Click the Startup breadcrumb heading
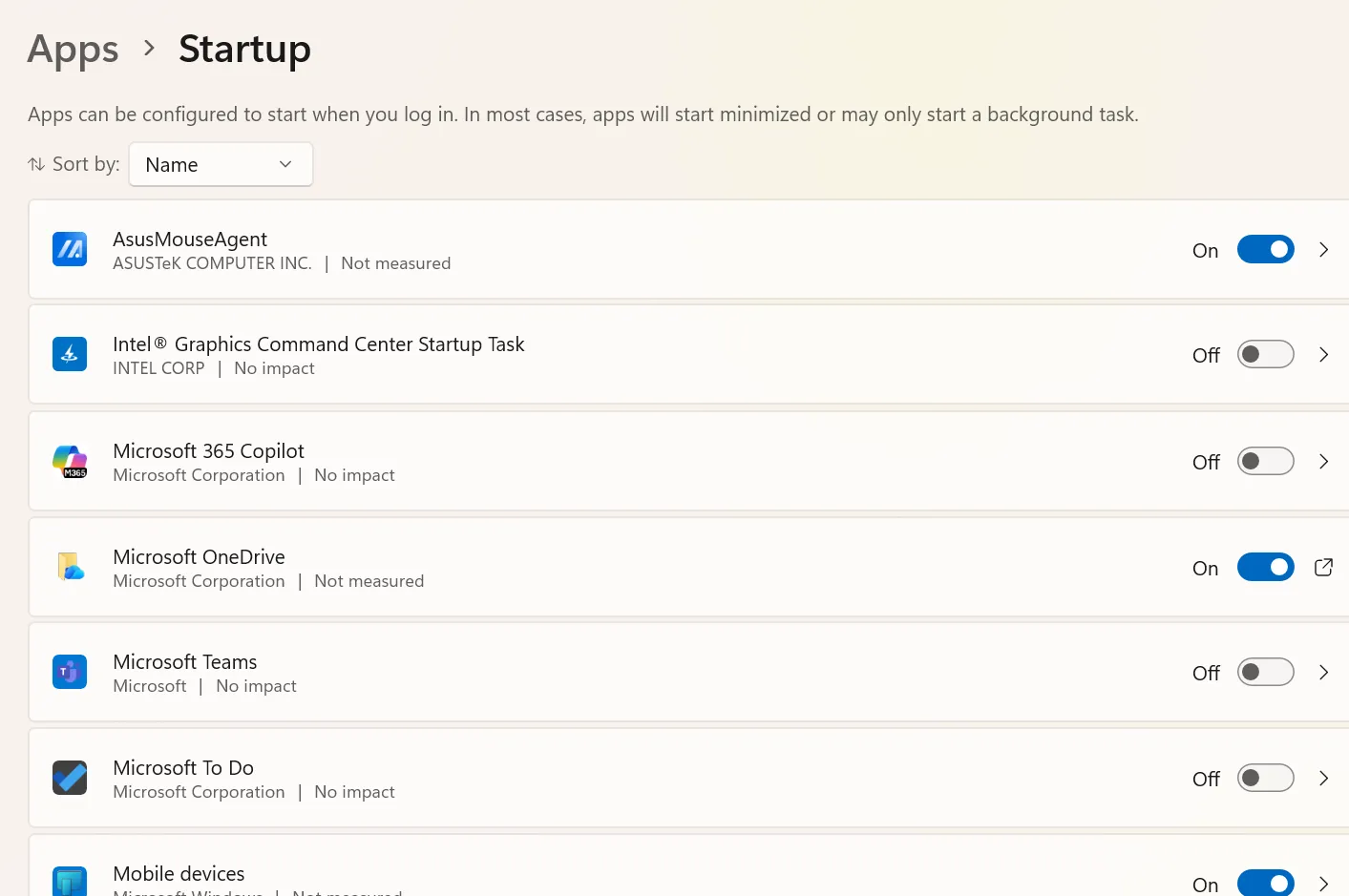This screenshot has width=1349, height=896. click(244, 49)
